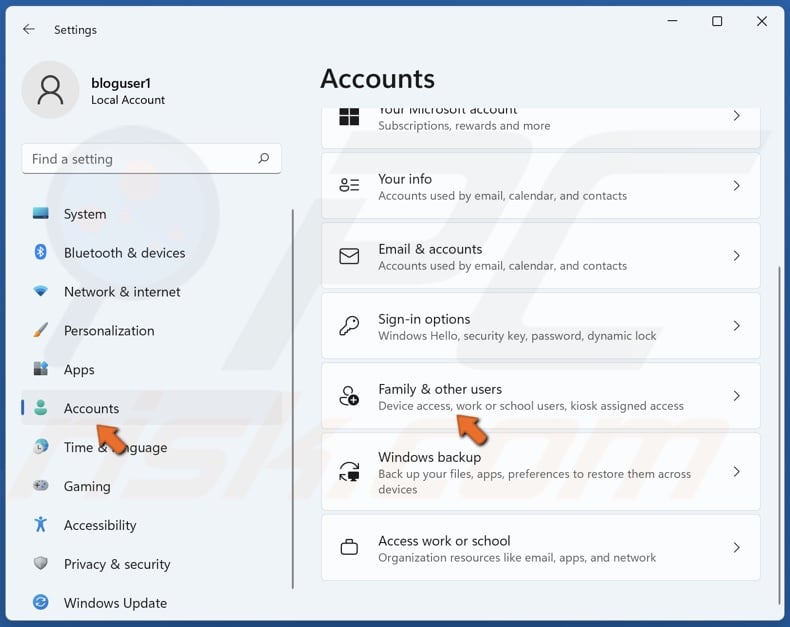Click the back arrow in Settings

point(29,30)
